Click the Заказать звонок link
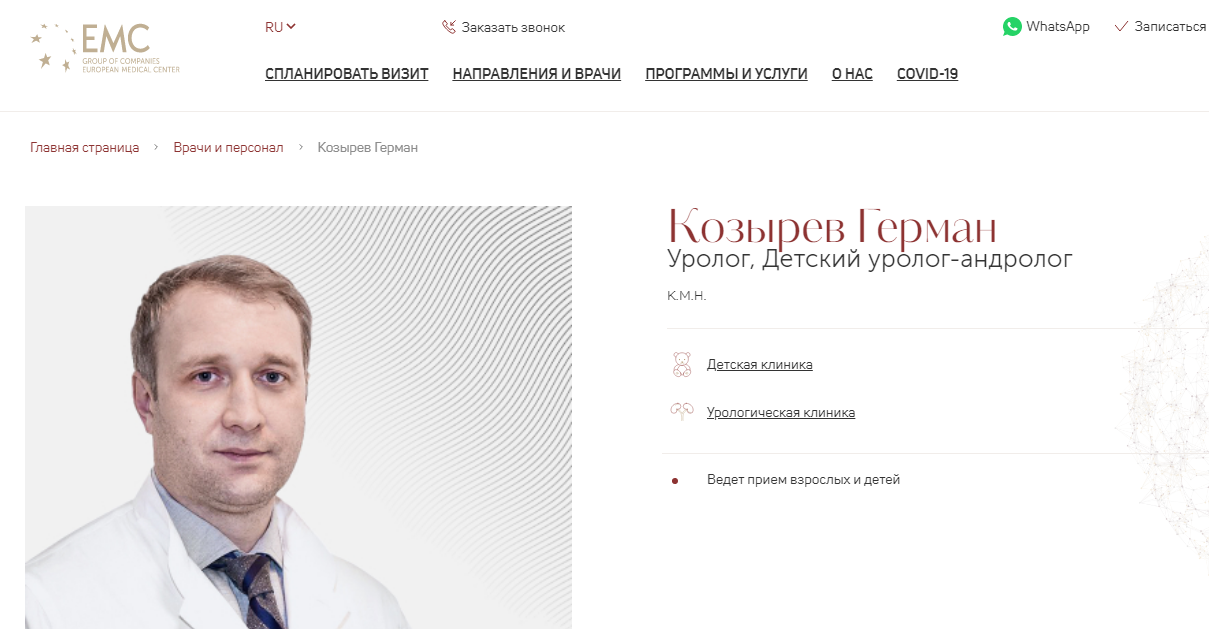The width and height of the screenshot is (1209, 629). tap(513, 27)
